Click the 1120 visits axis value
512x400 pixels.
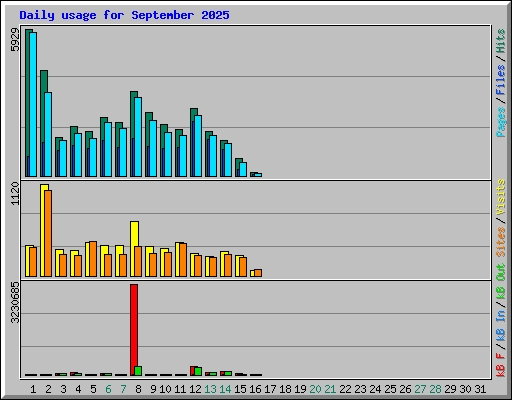tap(15, 194)
